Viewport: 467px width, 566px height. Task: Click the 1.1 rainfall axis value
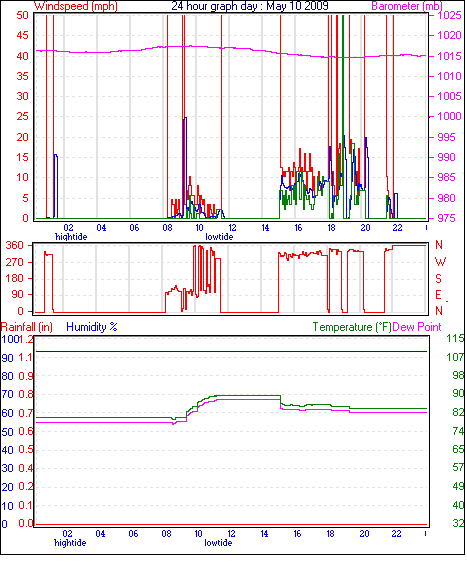25,358
